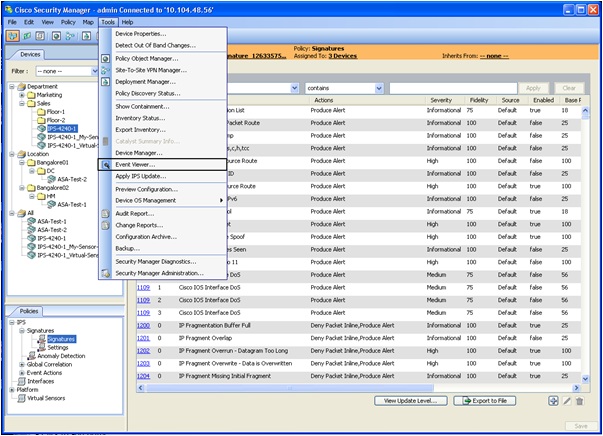This screenshot has height=436, width=603.
Task: Select ASA-Test-2 device under DC folder
Action: (x=72, y=179)
